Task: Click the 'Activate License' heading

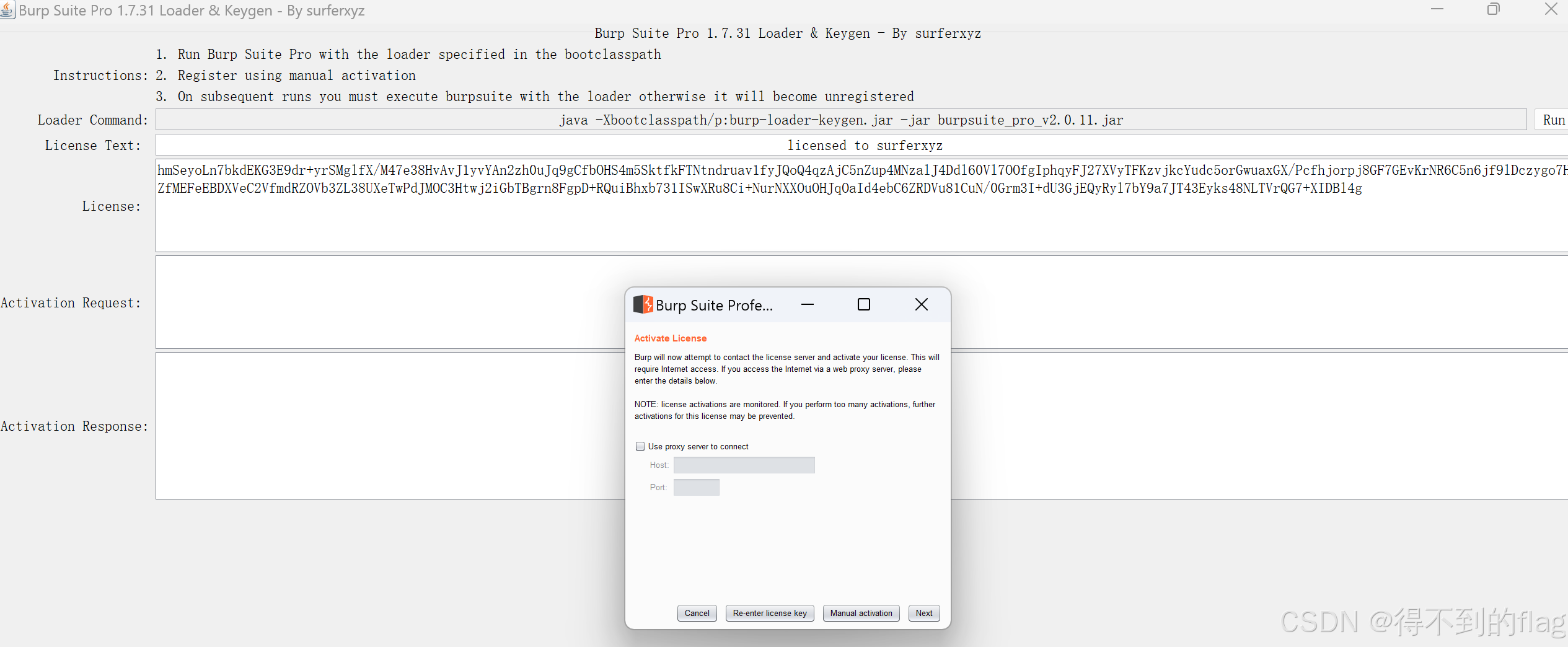Action: 671,338
